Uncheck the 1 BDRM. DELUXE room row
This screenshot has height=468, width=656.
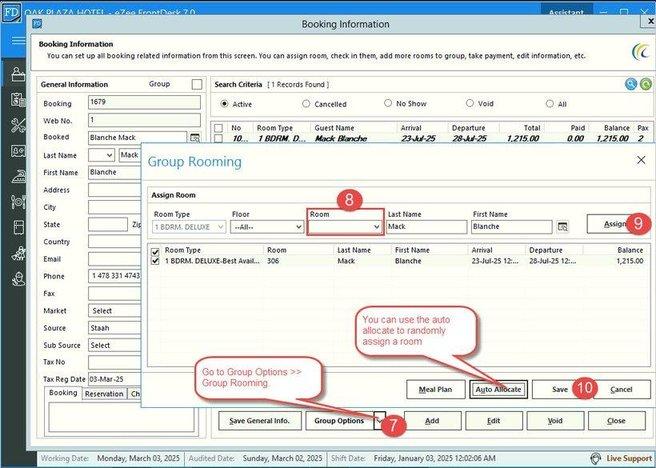coord(155,261)
